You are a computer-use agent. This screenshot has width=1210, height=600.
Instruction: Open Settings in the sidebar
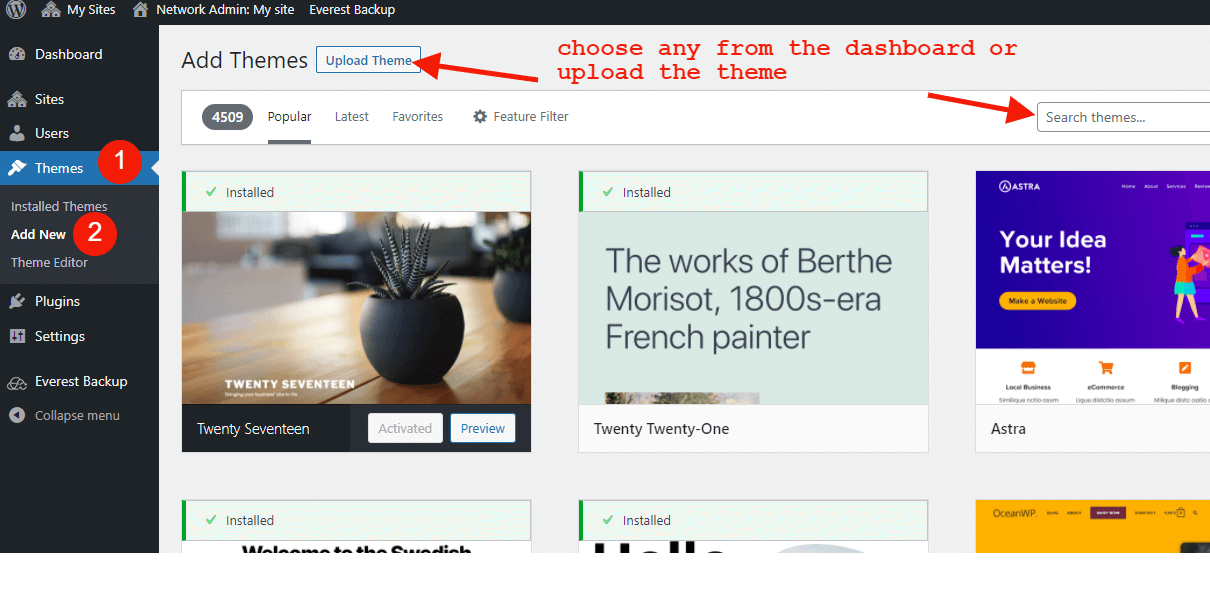pyautogui.click(x=59, y=336)
